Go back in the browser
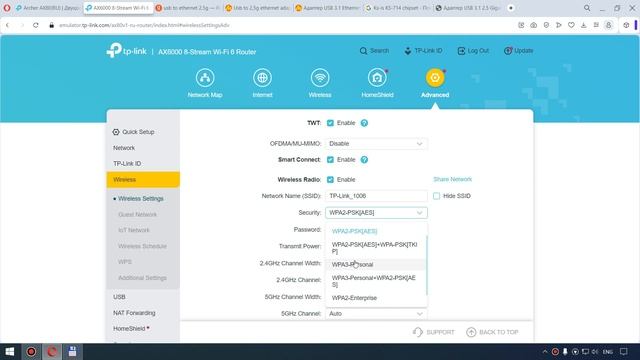The image size is (640, 360). click(7, 25)
